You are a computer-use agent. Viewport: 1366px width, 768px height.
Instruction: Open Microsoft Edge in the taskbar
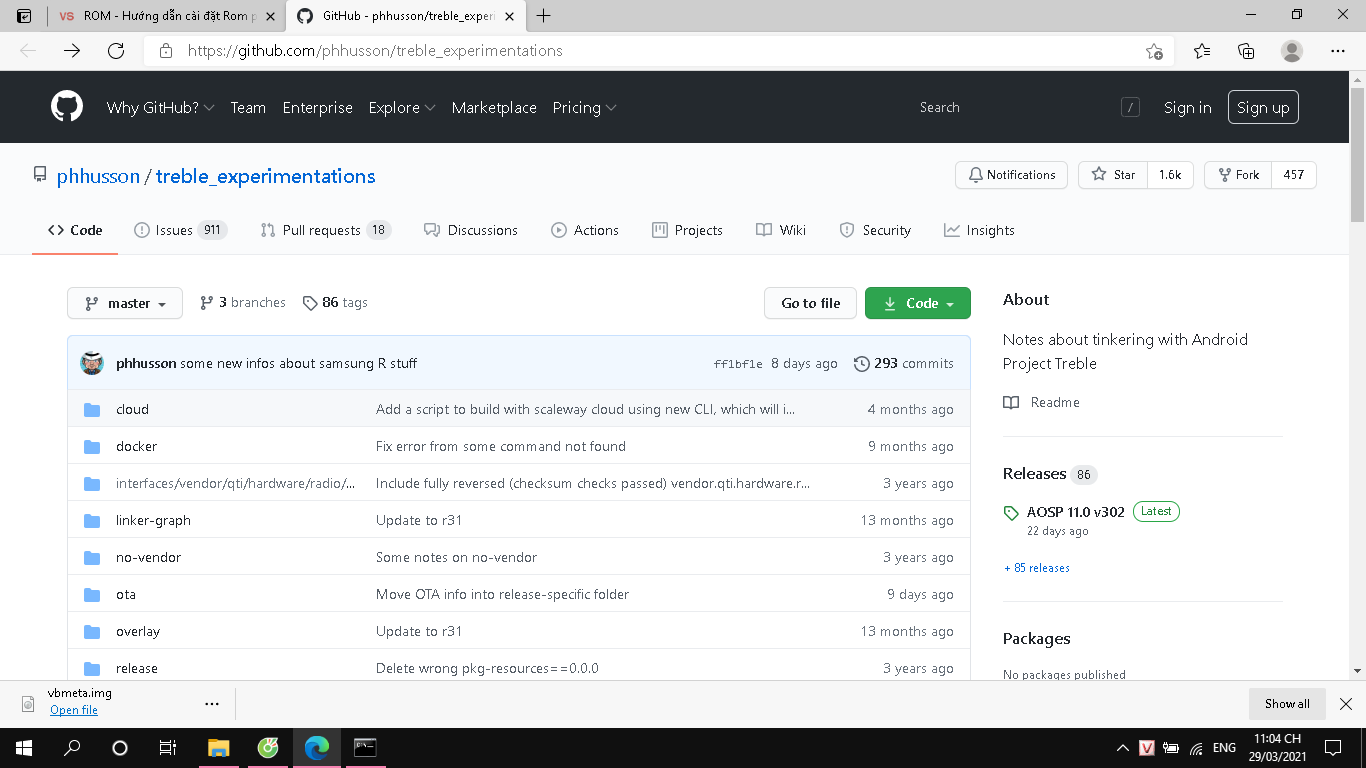coord(317,748)
